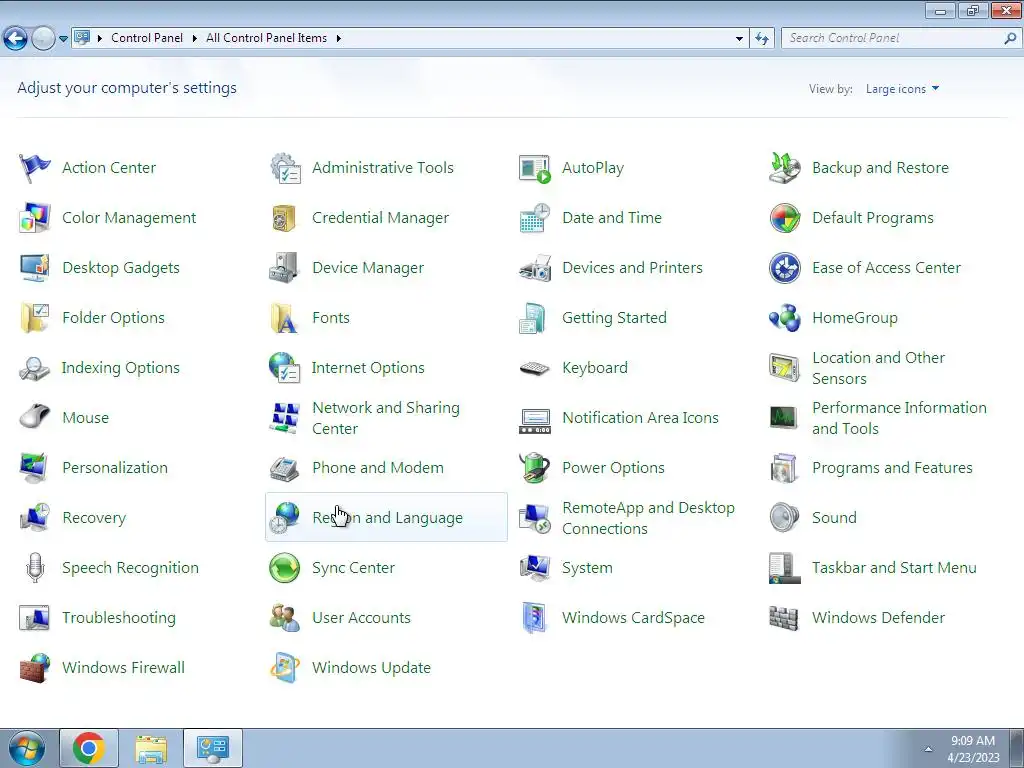Open the Mouse icon

coord(35,418)
